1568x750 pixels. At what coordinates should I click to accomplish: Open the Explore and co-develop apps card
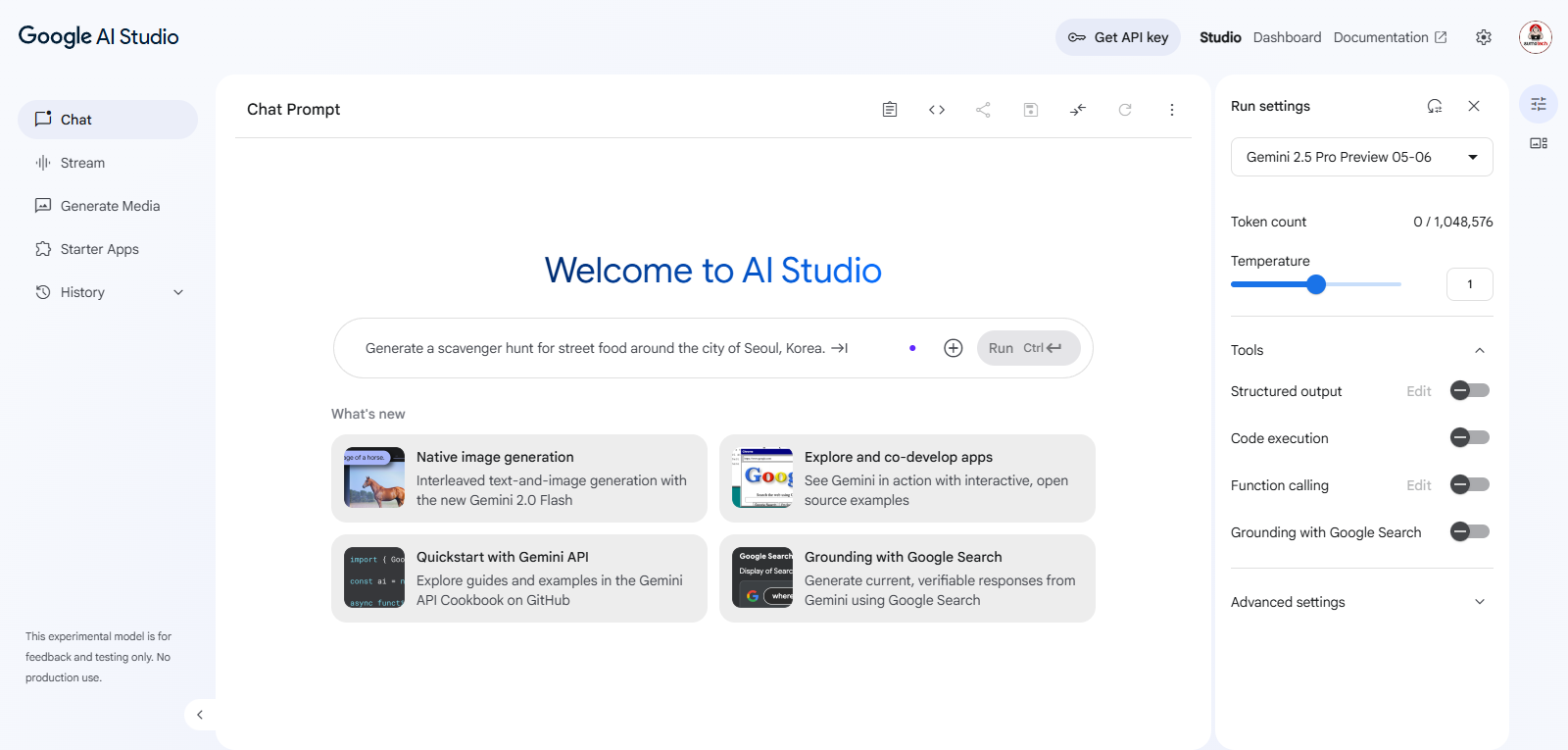pyautogui.click(x=907, y=478)
